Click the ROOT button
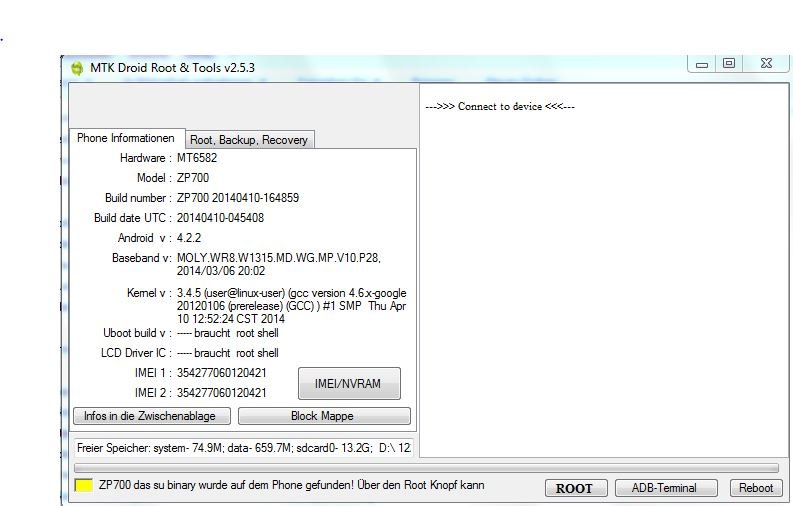 (x=576, y=488)
